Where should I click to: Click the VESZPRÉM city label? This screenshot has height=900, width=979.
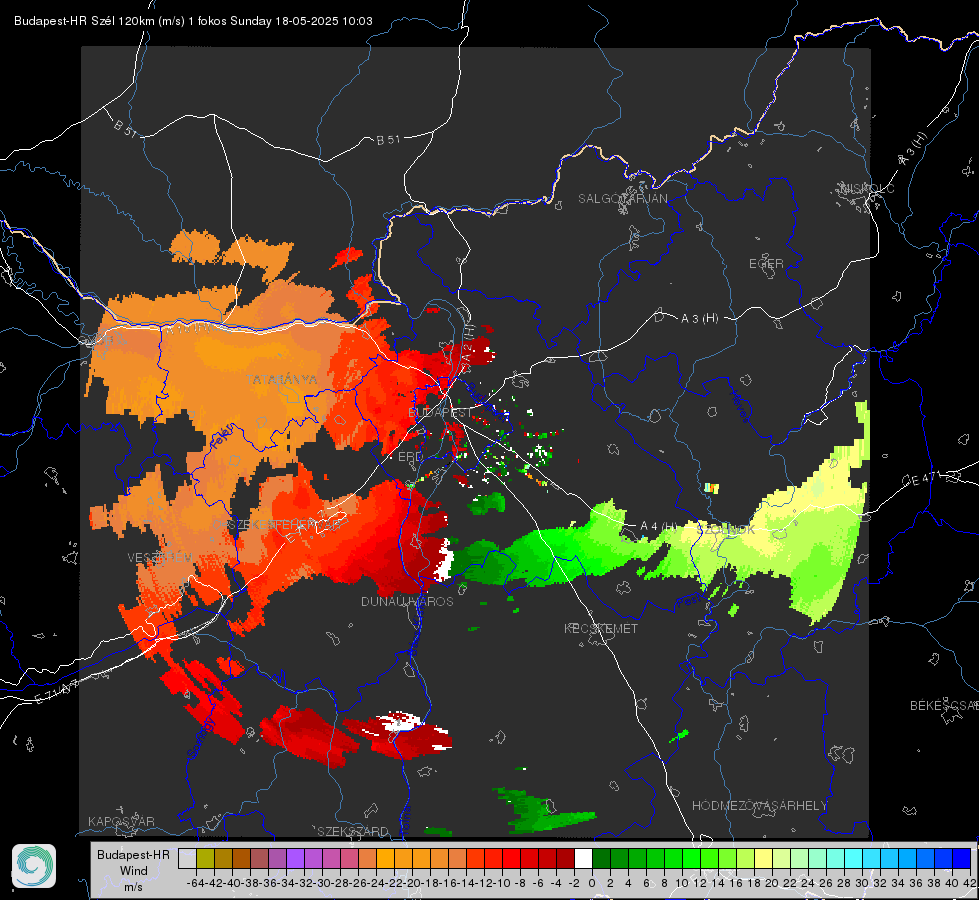pos(160,557)
